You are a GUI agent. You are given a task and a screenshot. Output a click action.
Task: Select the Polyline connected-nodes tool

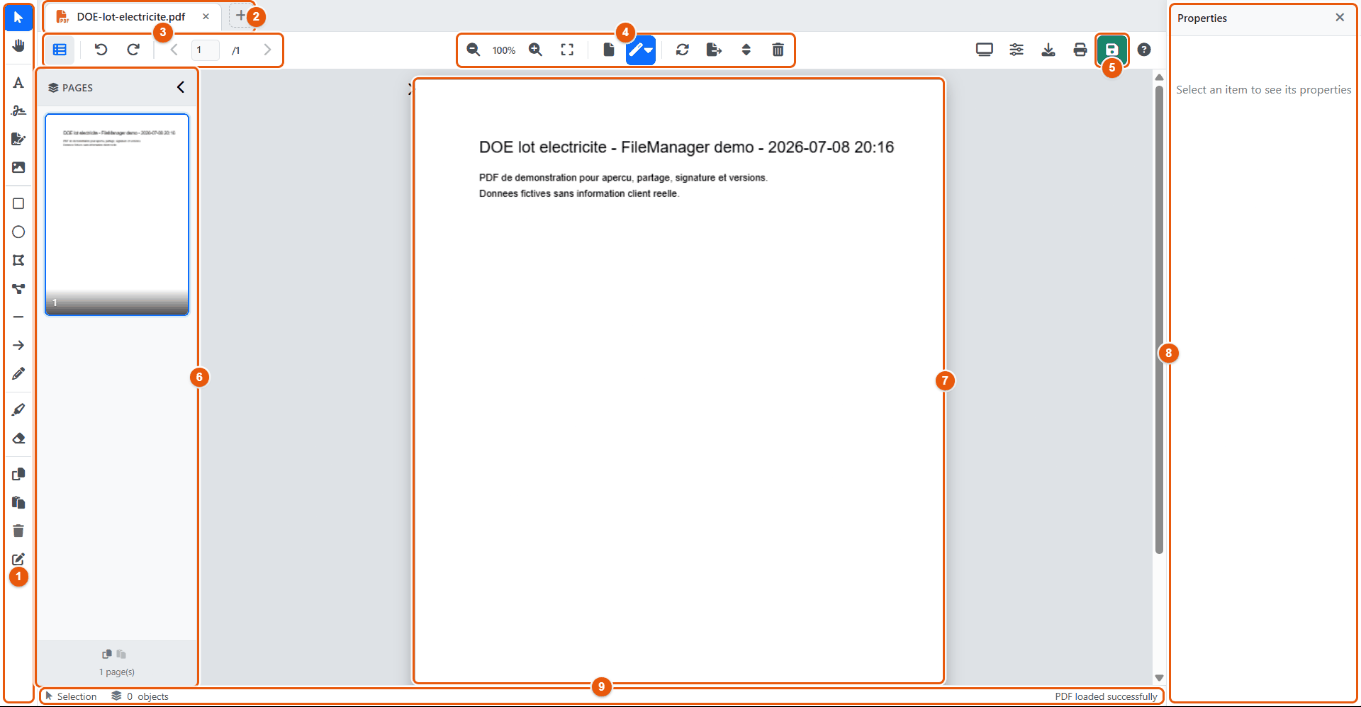click(18, 289)
